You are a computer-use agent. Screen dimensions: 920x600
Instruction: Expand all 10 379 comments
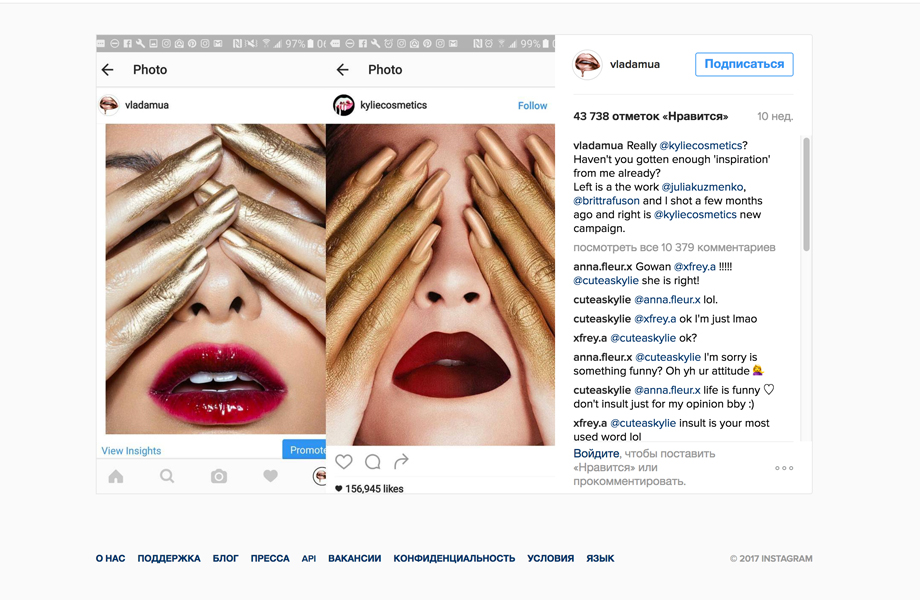click(x=674, y=247)
